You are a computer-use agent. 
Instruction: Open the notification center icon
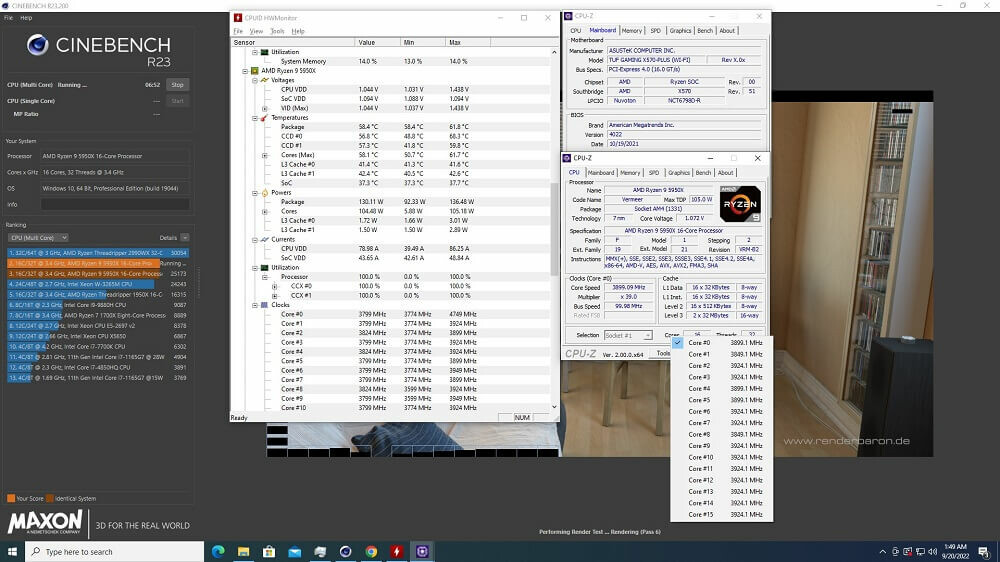[984, 552]
